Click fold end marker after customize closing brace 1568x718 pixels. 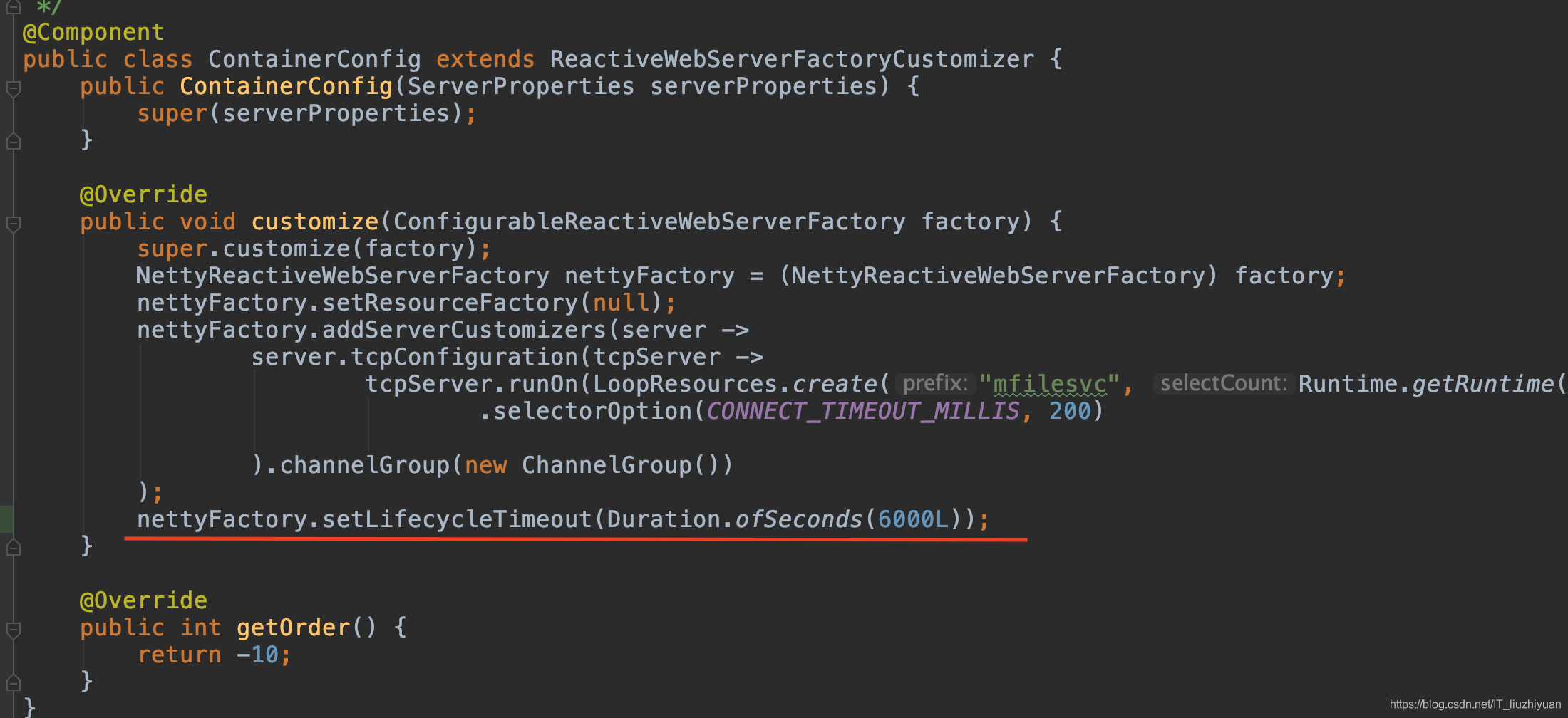pyautogui.click(x=13, y=548)
